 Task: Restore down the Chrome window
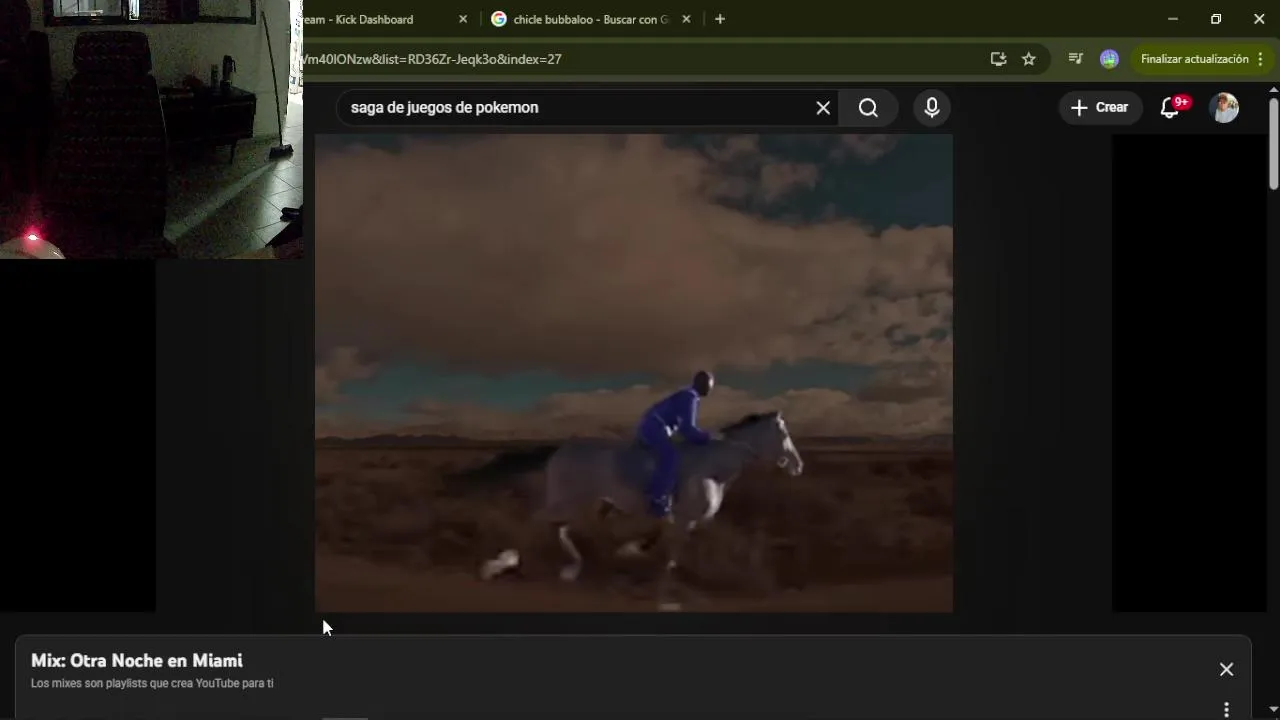pos(1216,19)
